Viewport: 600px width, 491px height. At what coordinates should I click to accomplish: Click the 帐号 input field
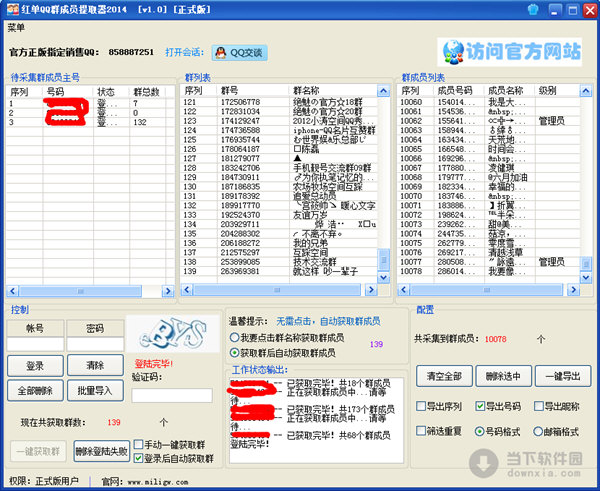pos(35,344)
